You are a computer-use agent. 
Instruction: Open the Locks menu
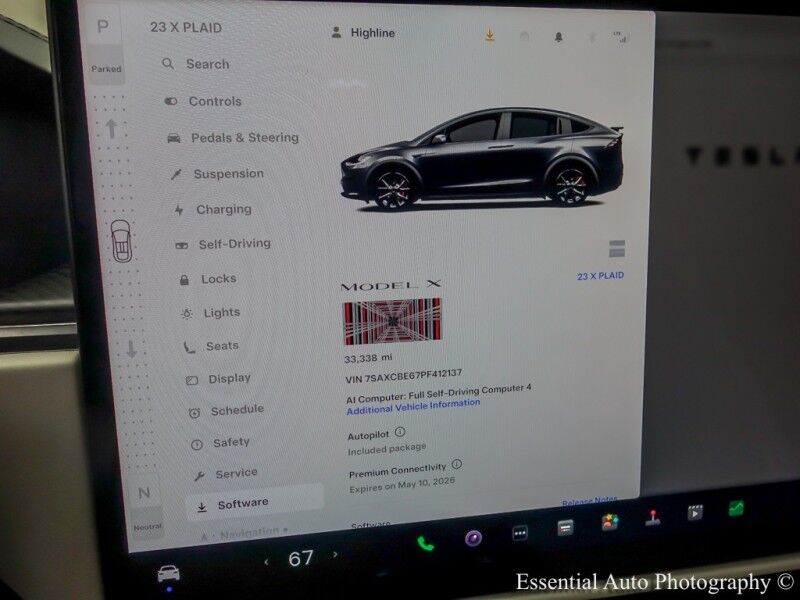click(x=207, y=279)
